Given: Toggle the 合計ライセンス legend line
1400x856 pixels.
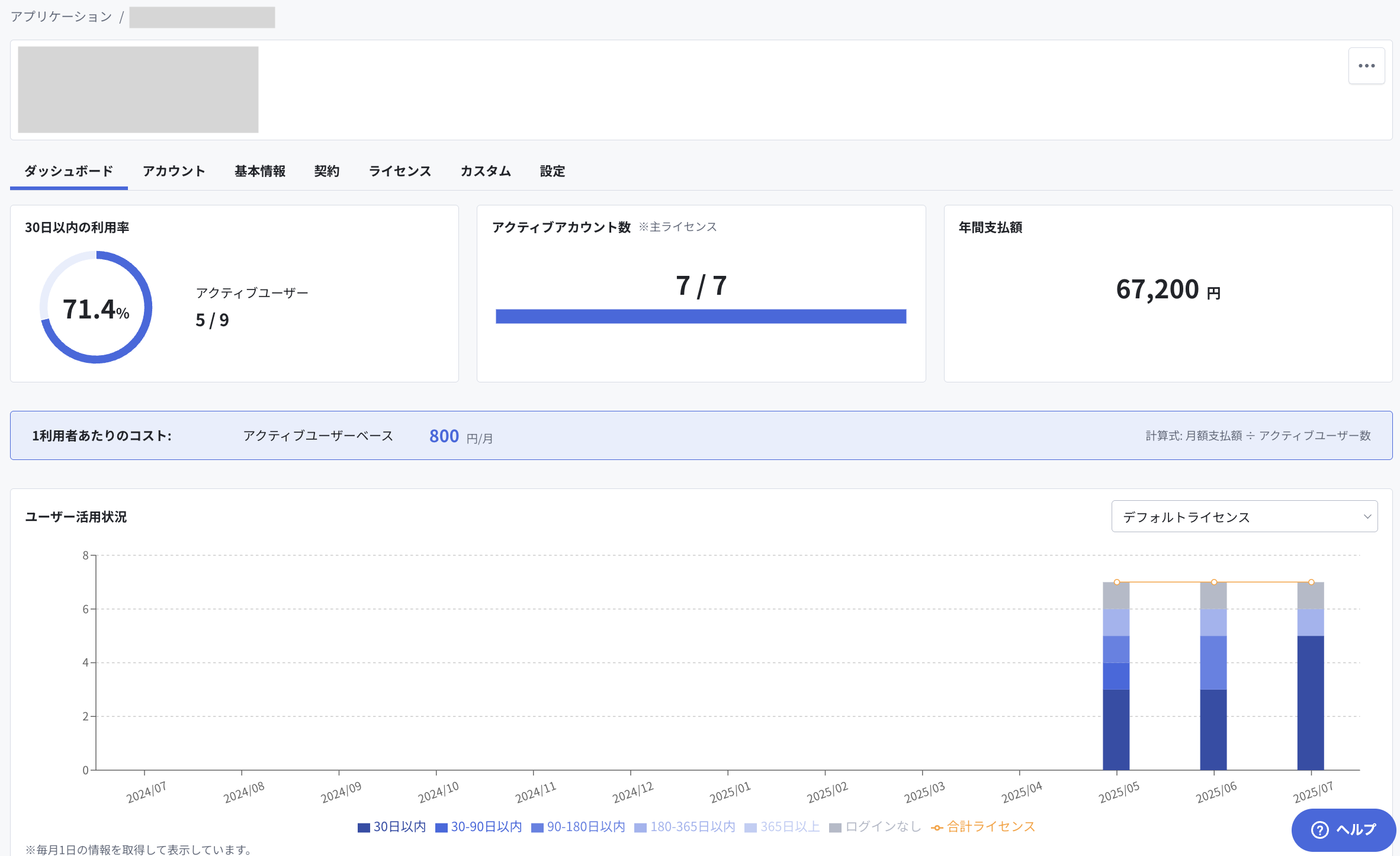Looking at the screenshot, I should tap(983, 827).
